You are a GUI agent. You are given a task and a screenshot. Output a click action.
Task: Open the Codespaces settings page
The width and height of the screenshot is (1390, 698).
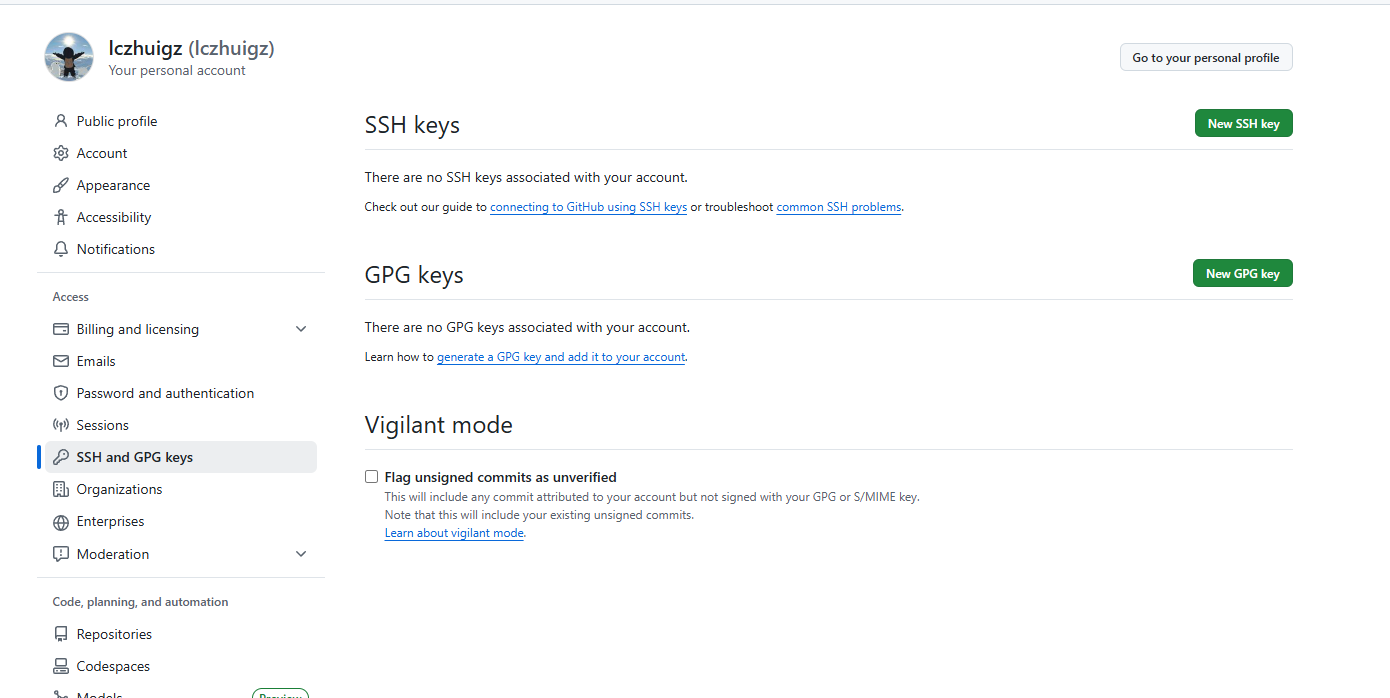[x=113, y=666]
